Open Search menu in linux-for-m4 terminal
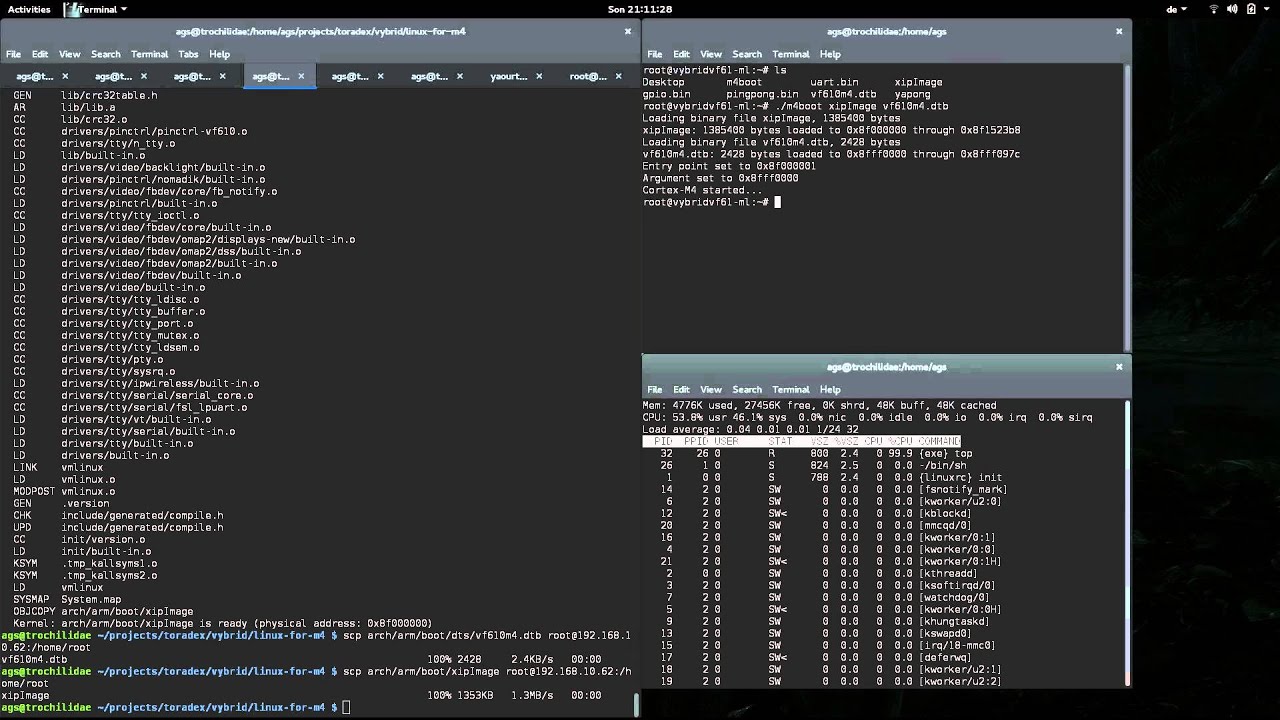Image resolution: width=1280 pixels, height=720 pixels. click(x=105, y=54)
